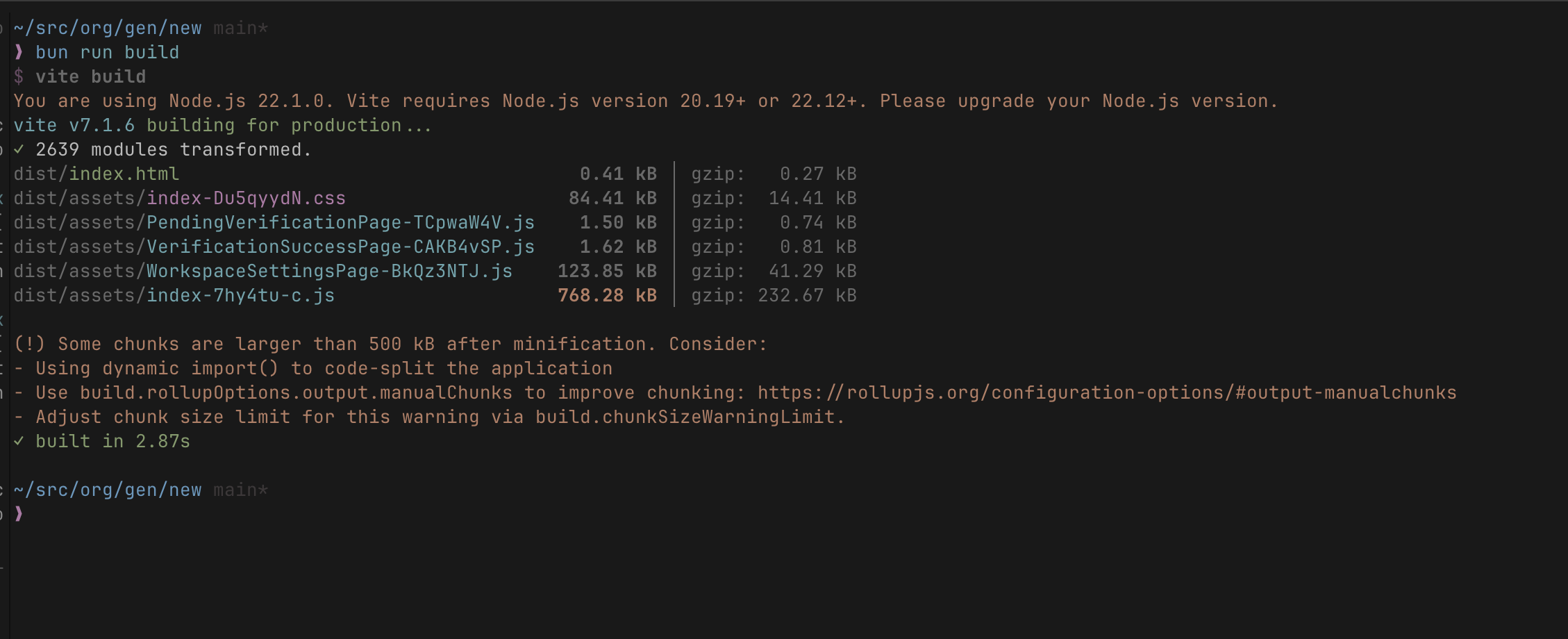Click the gzip 232.67 kB value
This screenshot has width=1568, height=639.
(807, 295)
